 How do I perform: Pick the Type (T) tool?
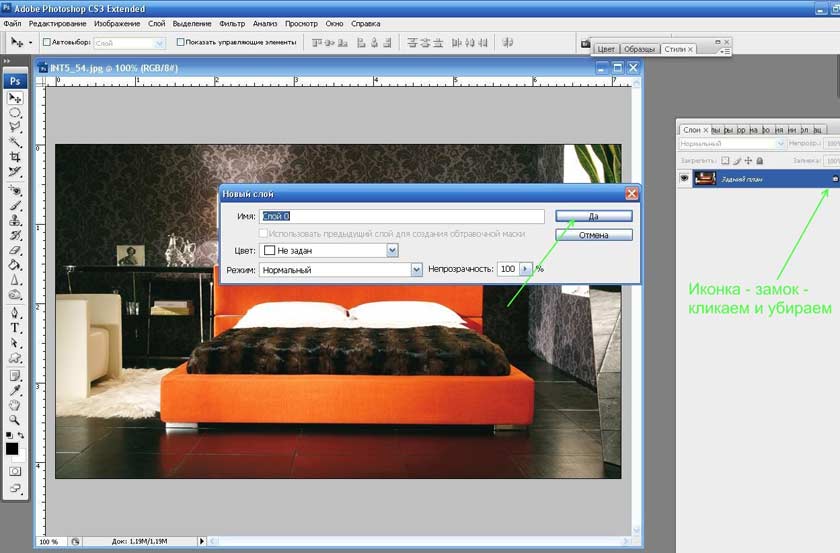(x=15, y=327)
